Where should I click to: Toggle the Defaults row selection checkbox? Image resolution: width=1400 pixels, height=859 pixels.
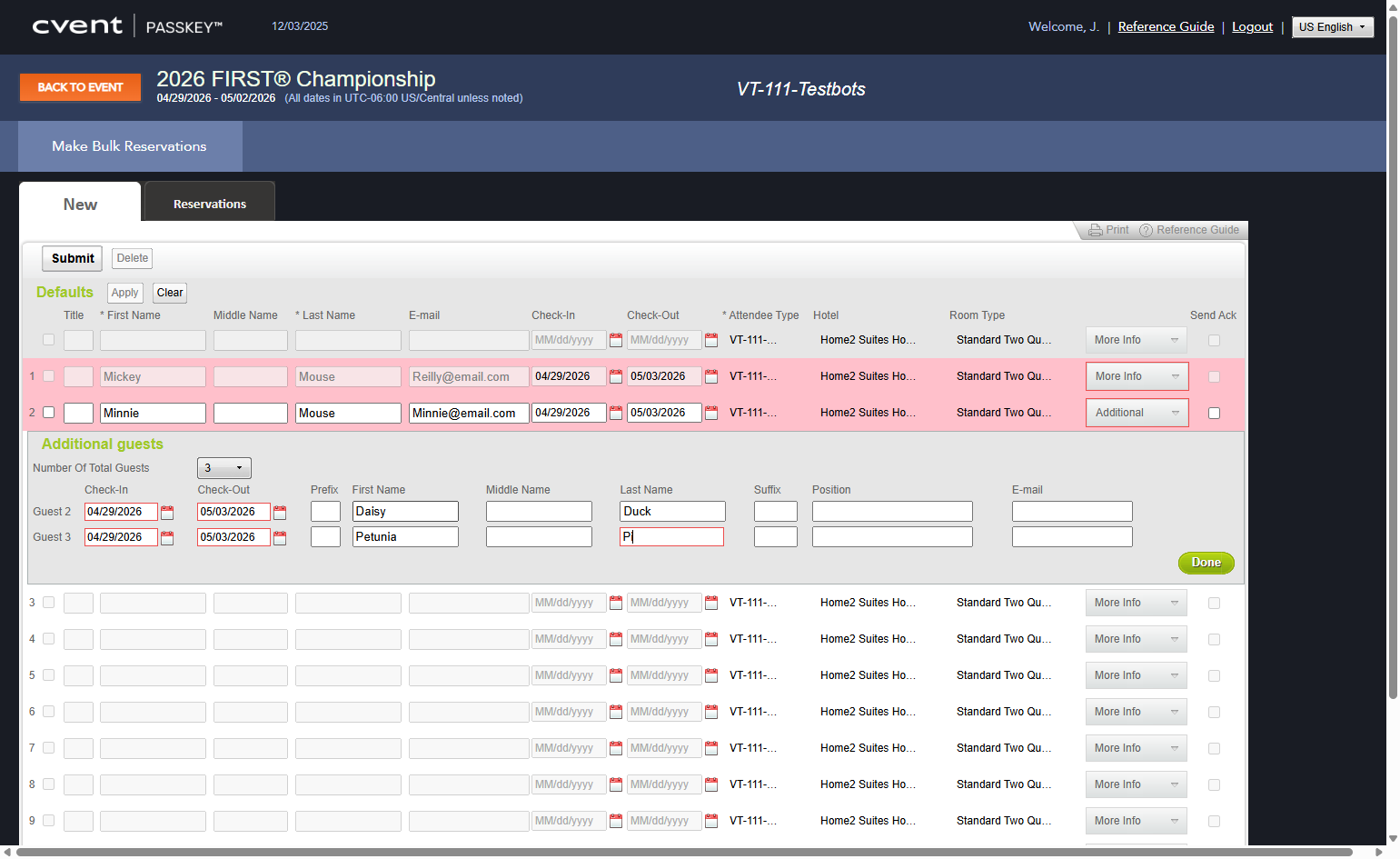point(49,340)
